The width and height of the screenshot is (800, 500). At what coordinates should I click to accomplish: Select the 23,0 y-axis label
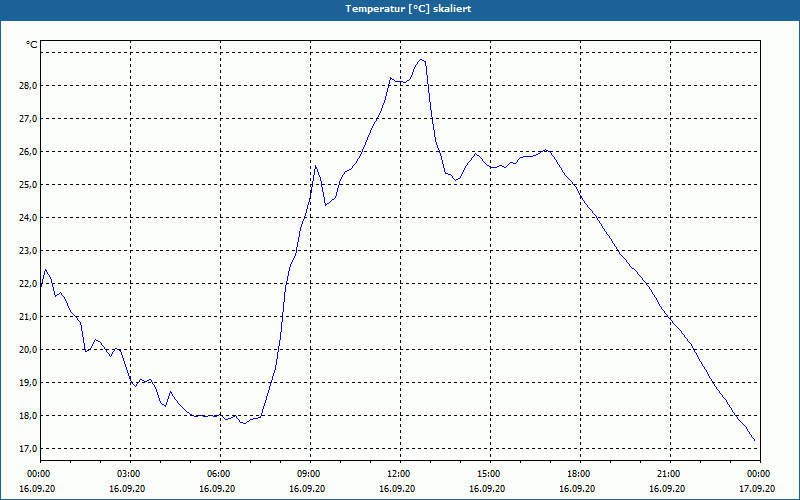click(x=28, y=251)
